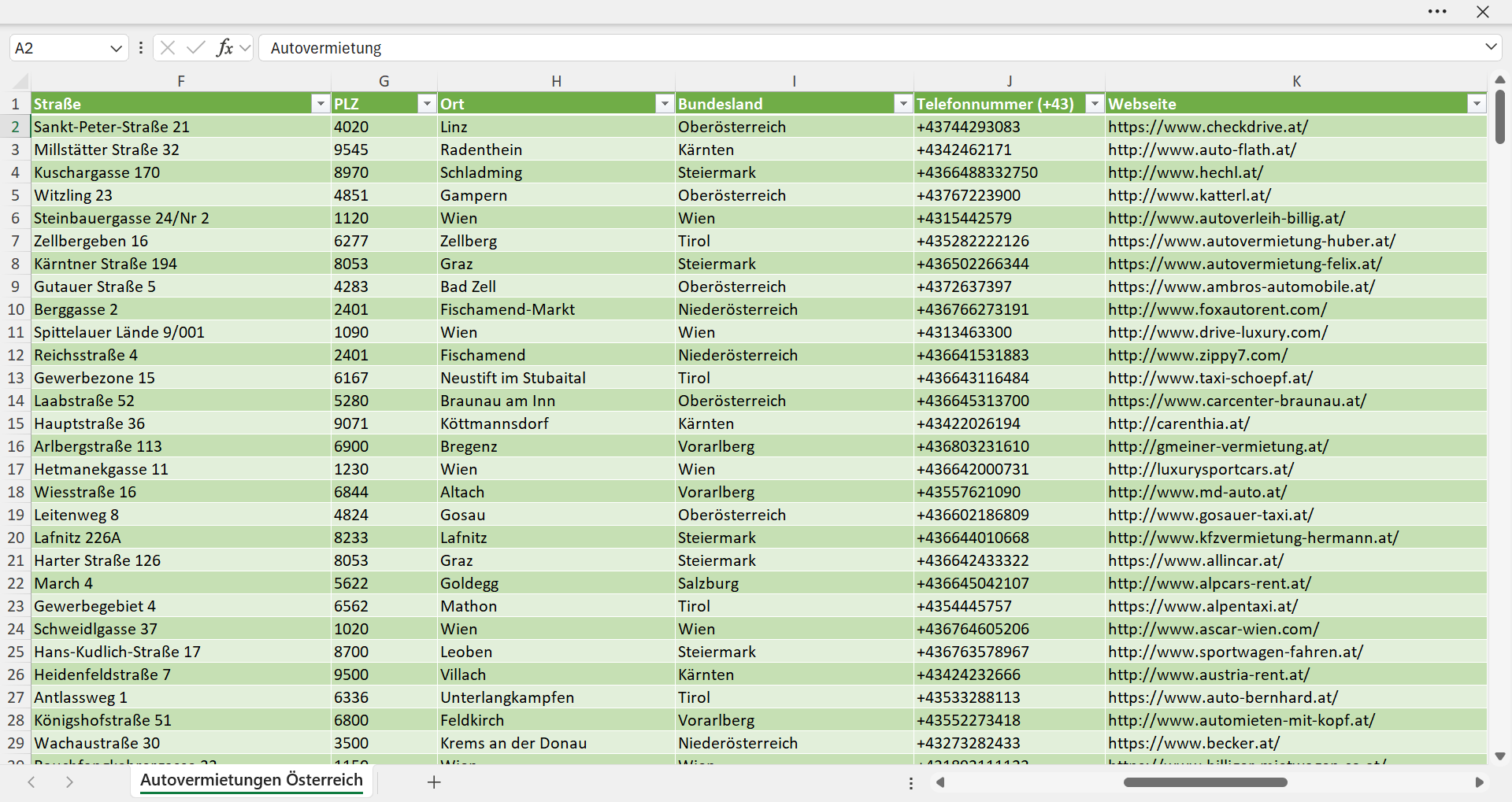Click the vertical scrollbar down arrow

tap(1499, 756)
